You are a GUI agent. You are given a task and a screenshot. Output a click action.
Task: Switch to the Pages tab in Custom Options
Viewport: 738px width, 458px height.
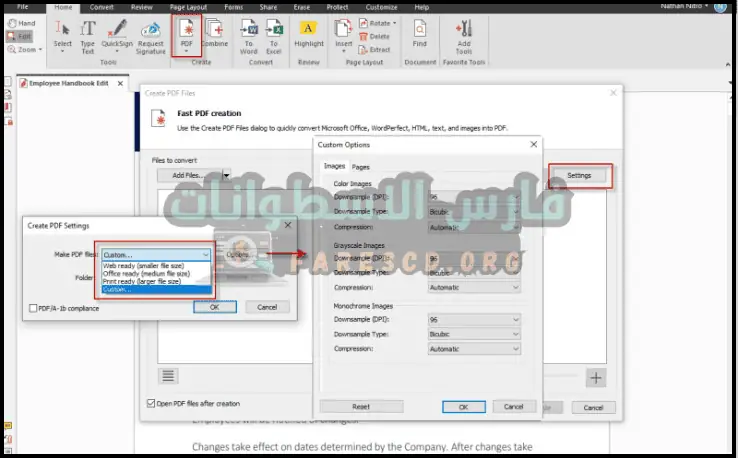pos(361,167)
